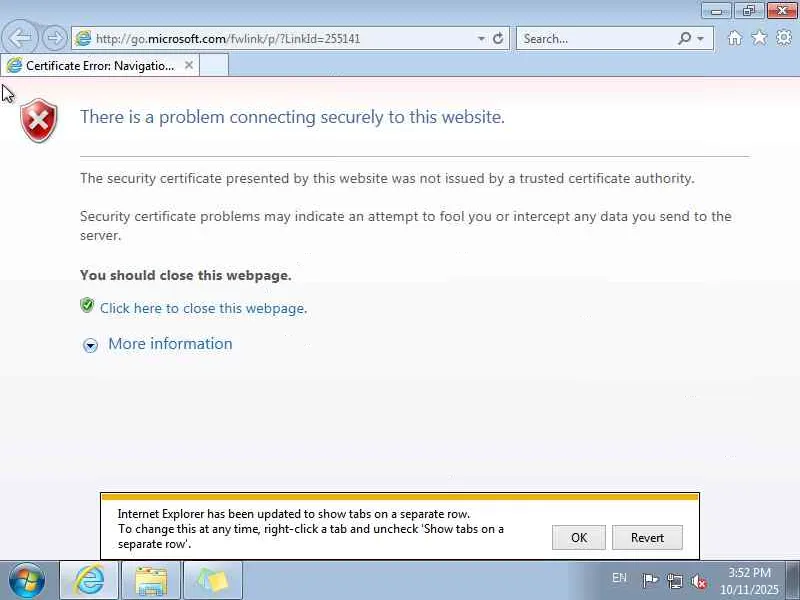Click the Forward navigation arrow
Screen dimensions: 800x600
(x=54, y=38)
